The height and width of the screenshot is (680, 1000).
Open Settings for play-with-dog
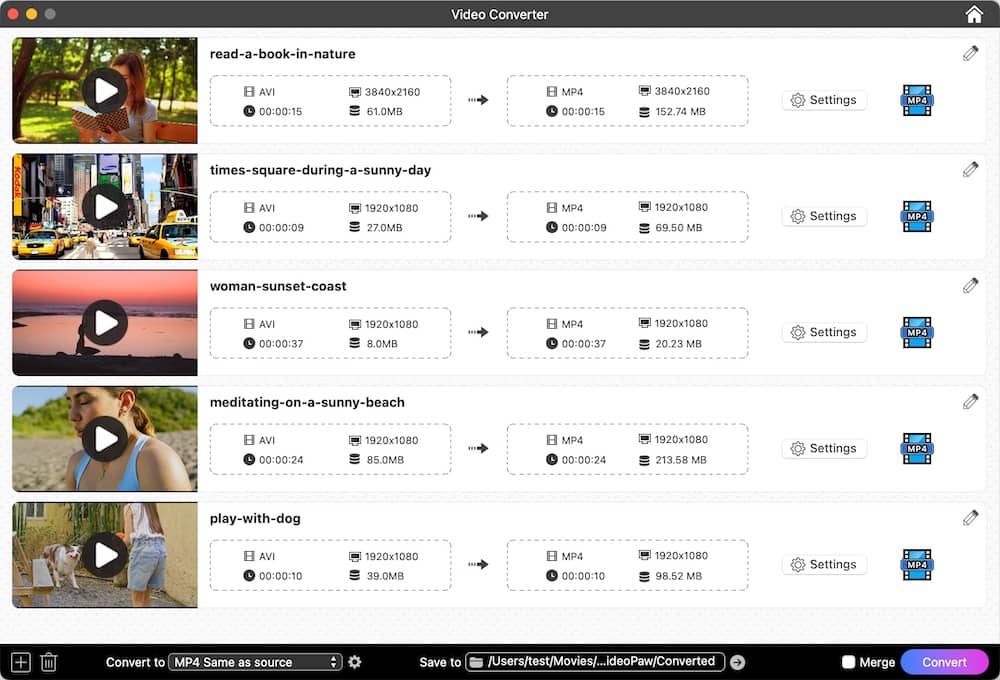[x=824, y=564]
